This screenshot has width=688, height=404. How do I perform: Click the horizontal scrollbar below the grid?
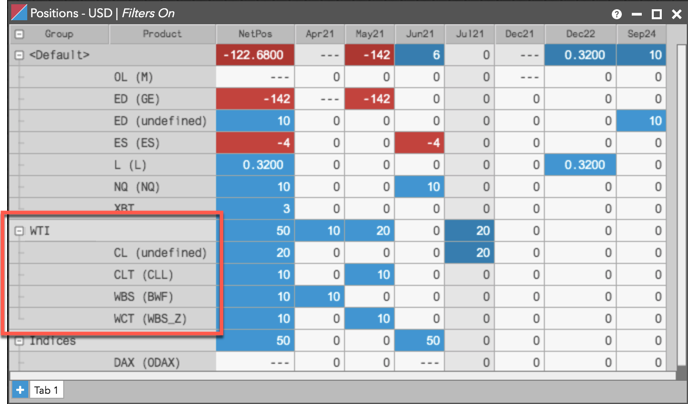point(342,376)
